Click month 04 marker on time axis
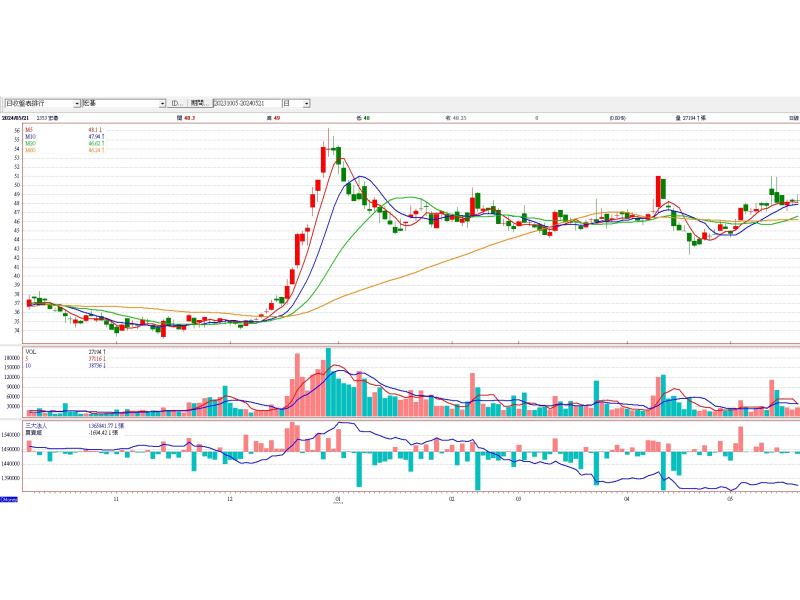Screen dimensions: 800x600 pyautogui.click(x=626, y=497)
